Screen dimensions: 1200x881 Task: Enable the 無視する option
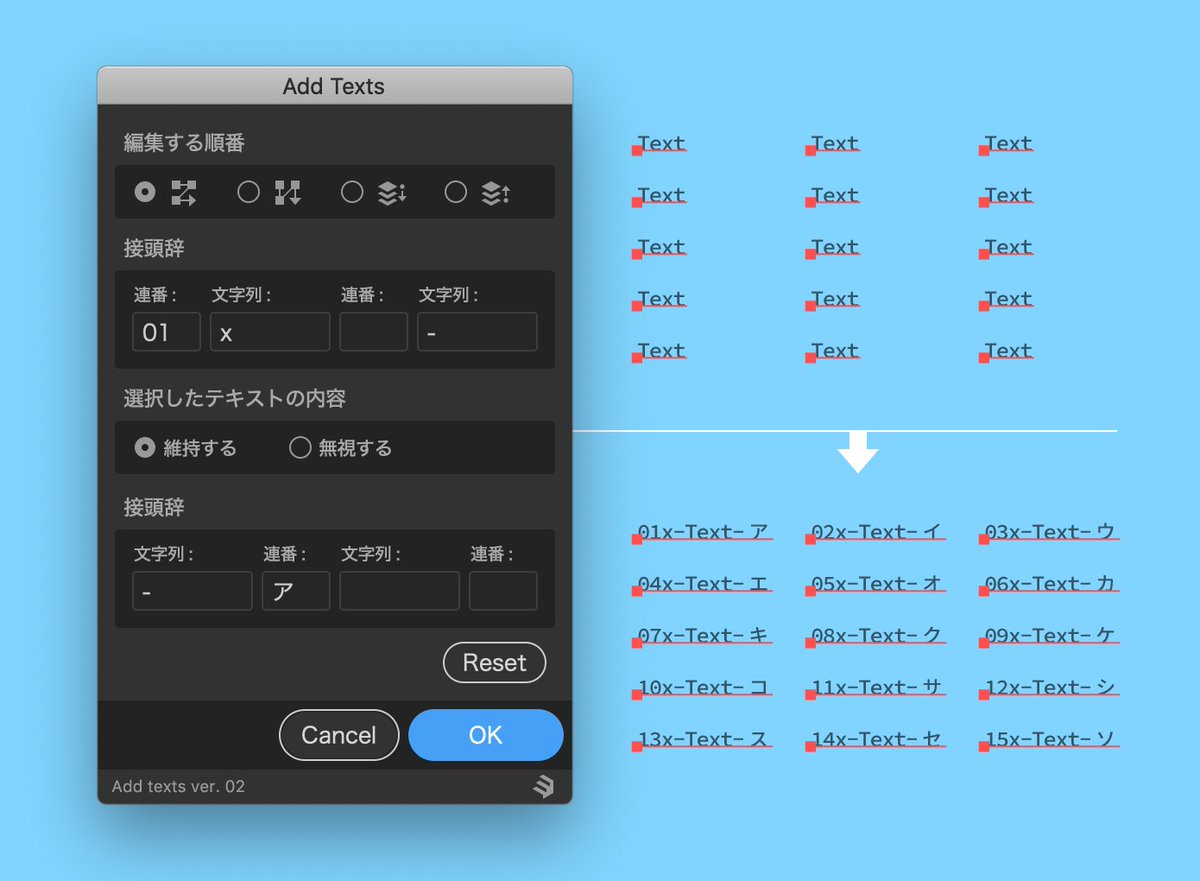coord(299,448)
